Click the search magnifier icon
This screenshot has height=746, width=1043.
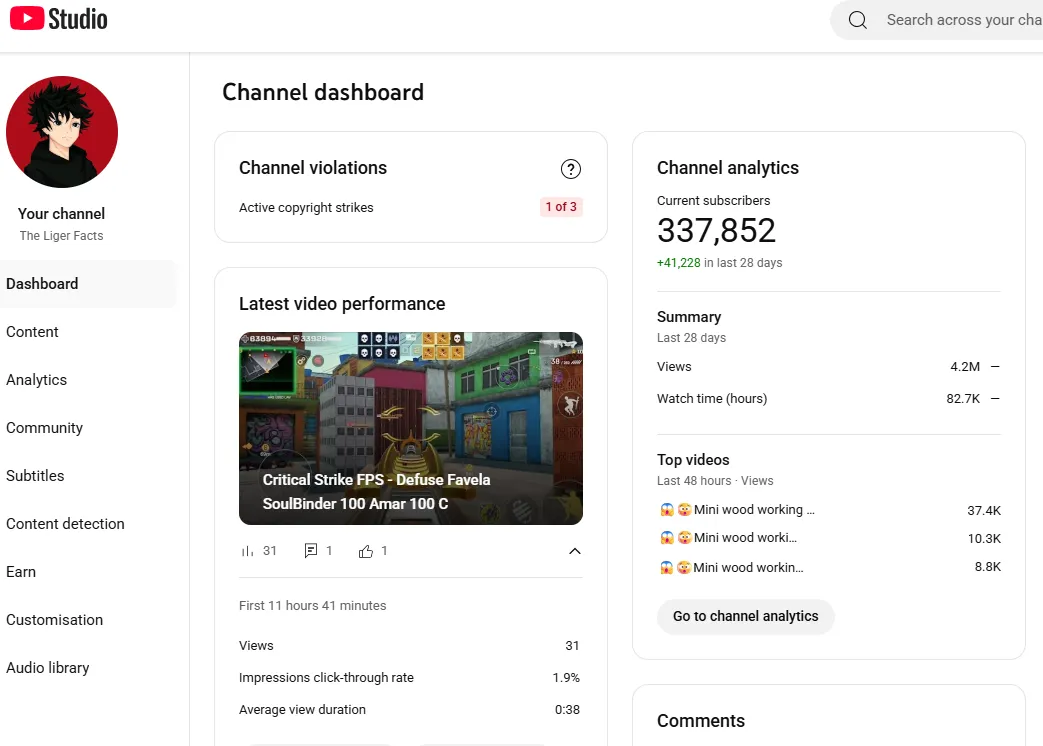[857, 20]
